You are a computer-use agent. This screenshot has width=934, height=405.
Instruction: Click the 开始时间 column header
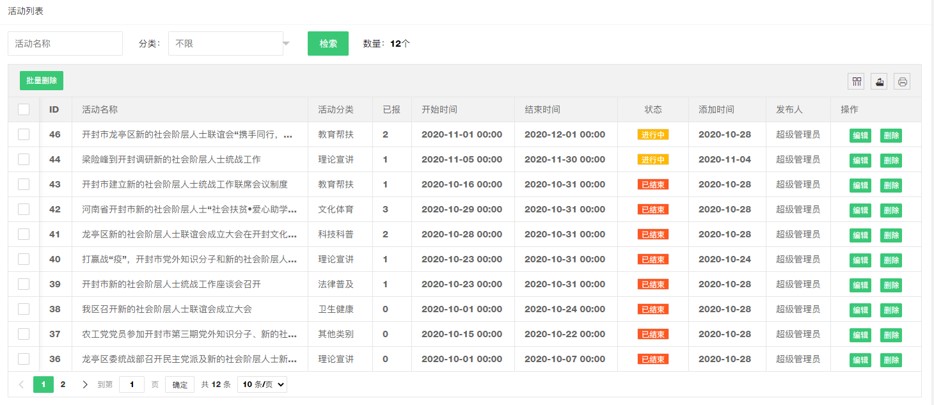[440, 110]
